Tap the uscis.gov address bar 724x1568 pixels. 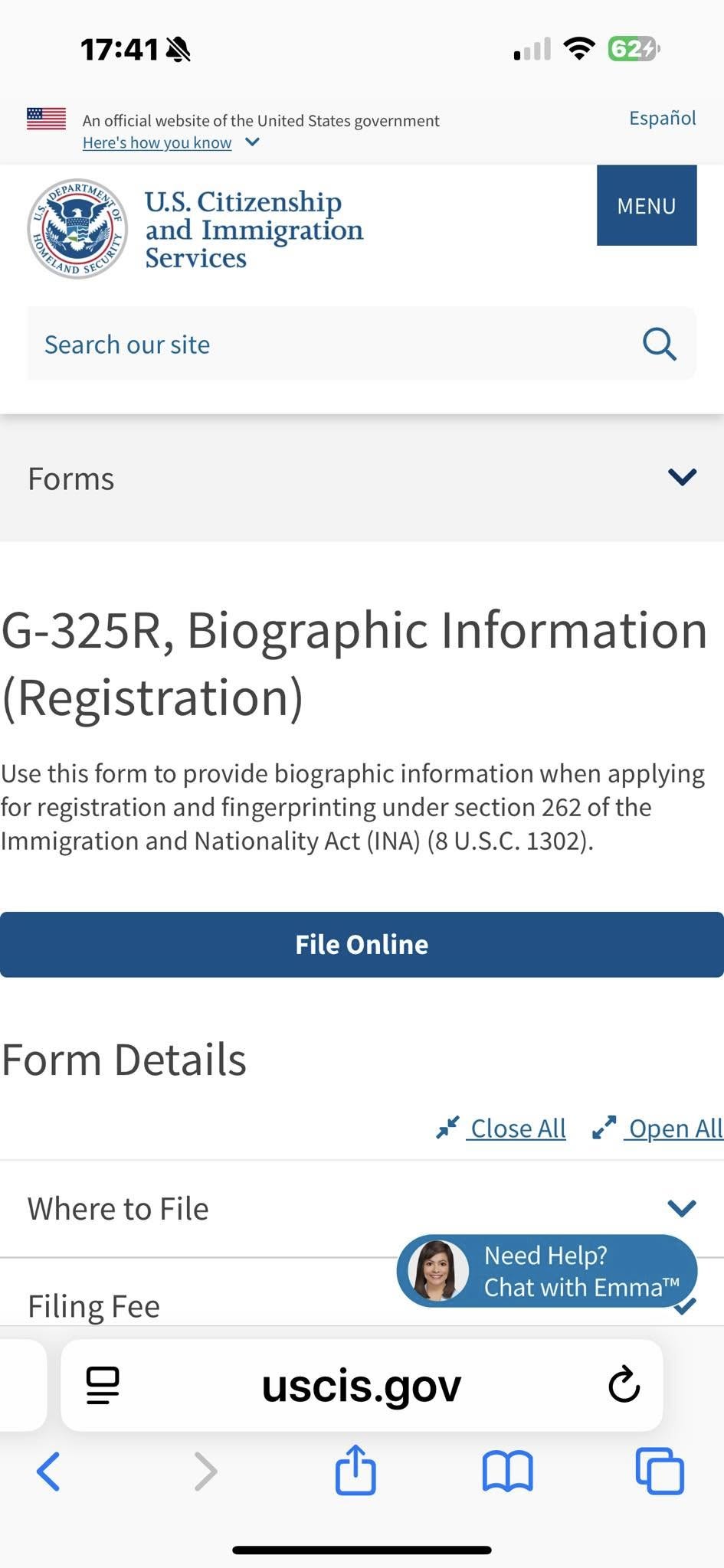(x=362, y=1385)
